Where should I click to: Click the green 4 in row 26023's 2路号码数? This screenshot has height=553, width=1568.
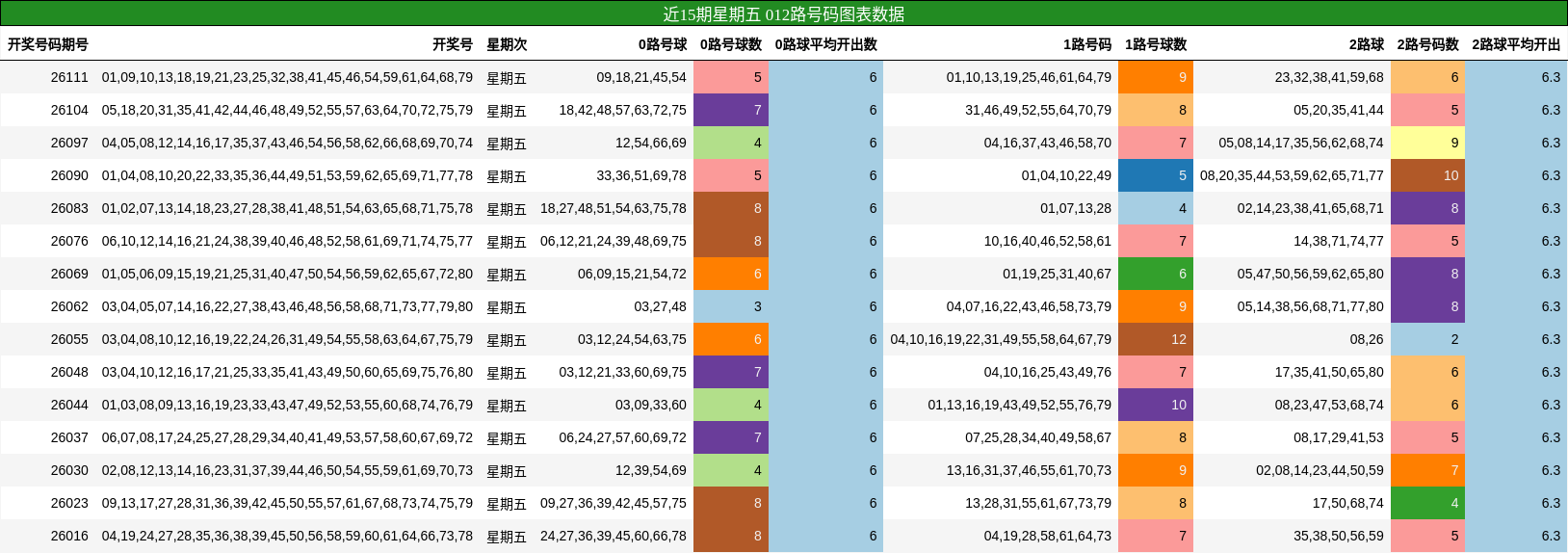(1428, 503)
